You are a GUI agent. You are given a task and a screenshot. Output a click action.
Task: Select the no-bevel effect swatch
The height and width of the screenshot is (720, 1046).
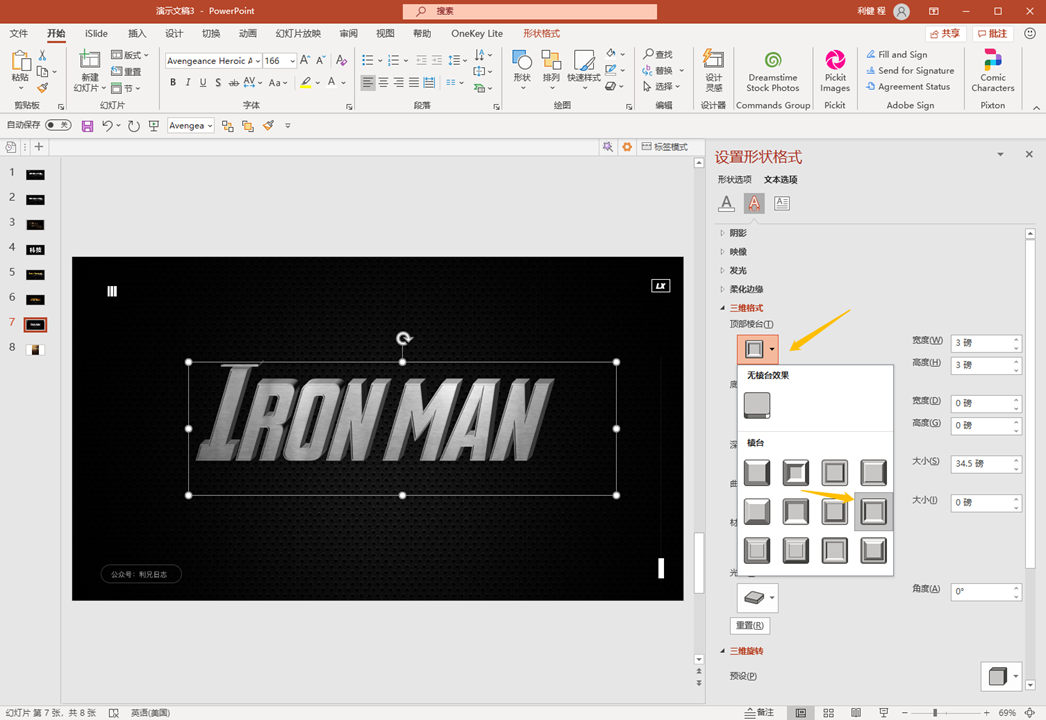click(756, 405)
